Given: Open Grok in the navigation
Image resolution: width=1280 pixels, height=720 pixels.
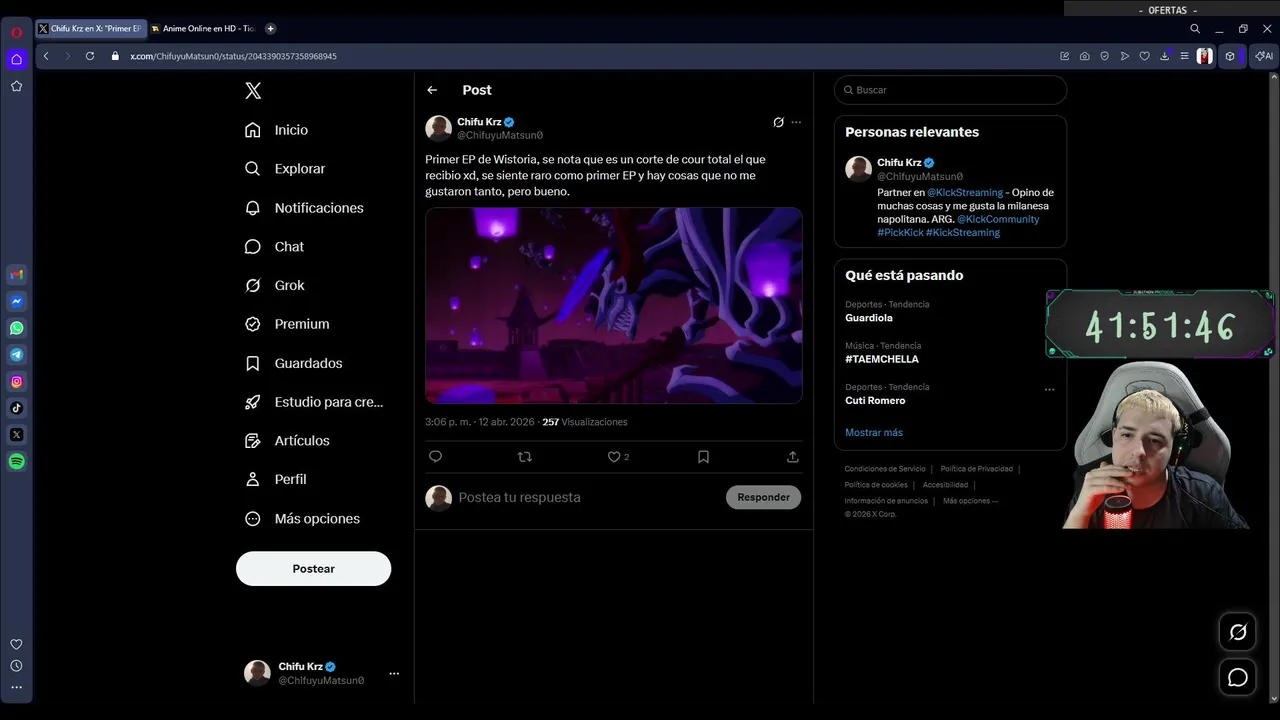Looking at the screenshot, I should pos(275,285).
